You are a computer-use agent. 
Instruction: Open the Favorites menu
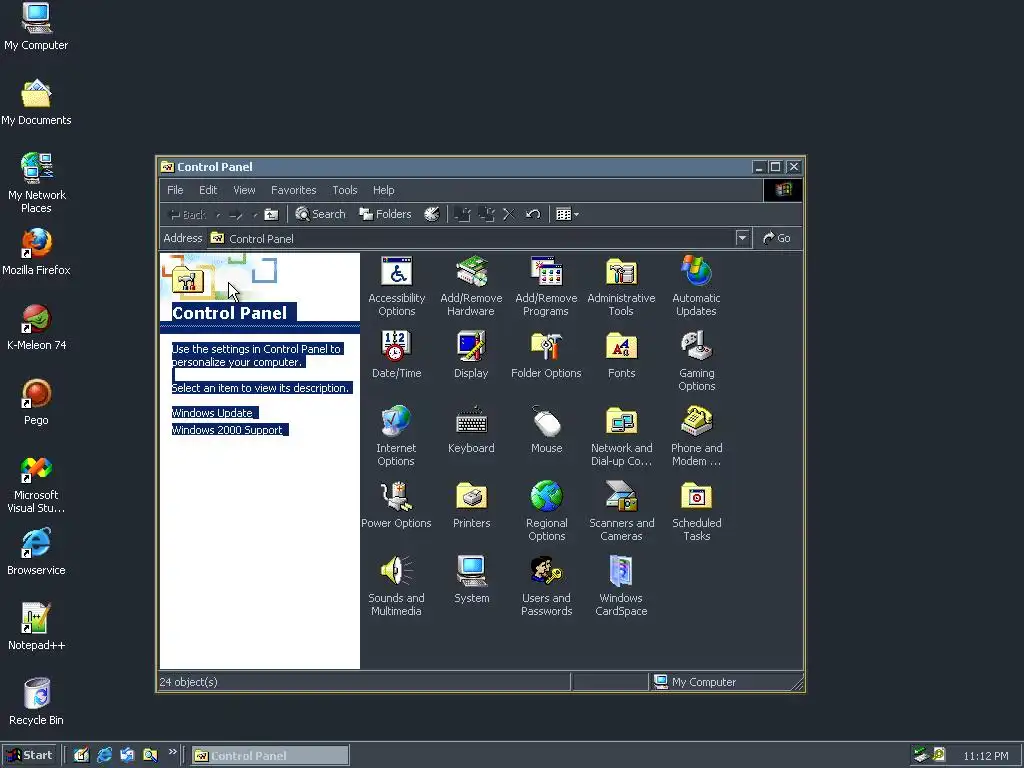click(293, 190)
